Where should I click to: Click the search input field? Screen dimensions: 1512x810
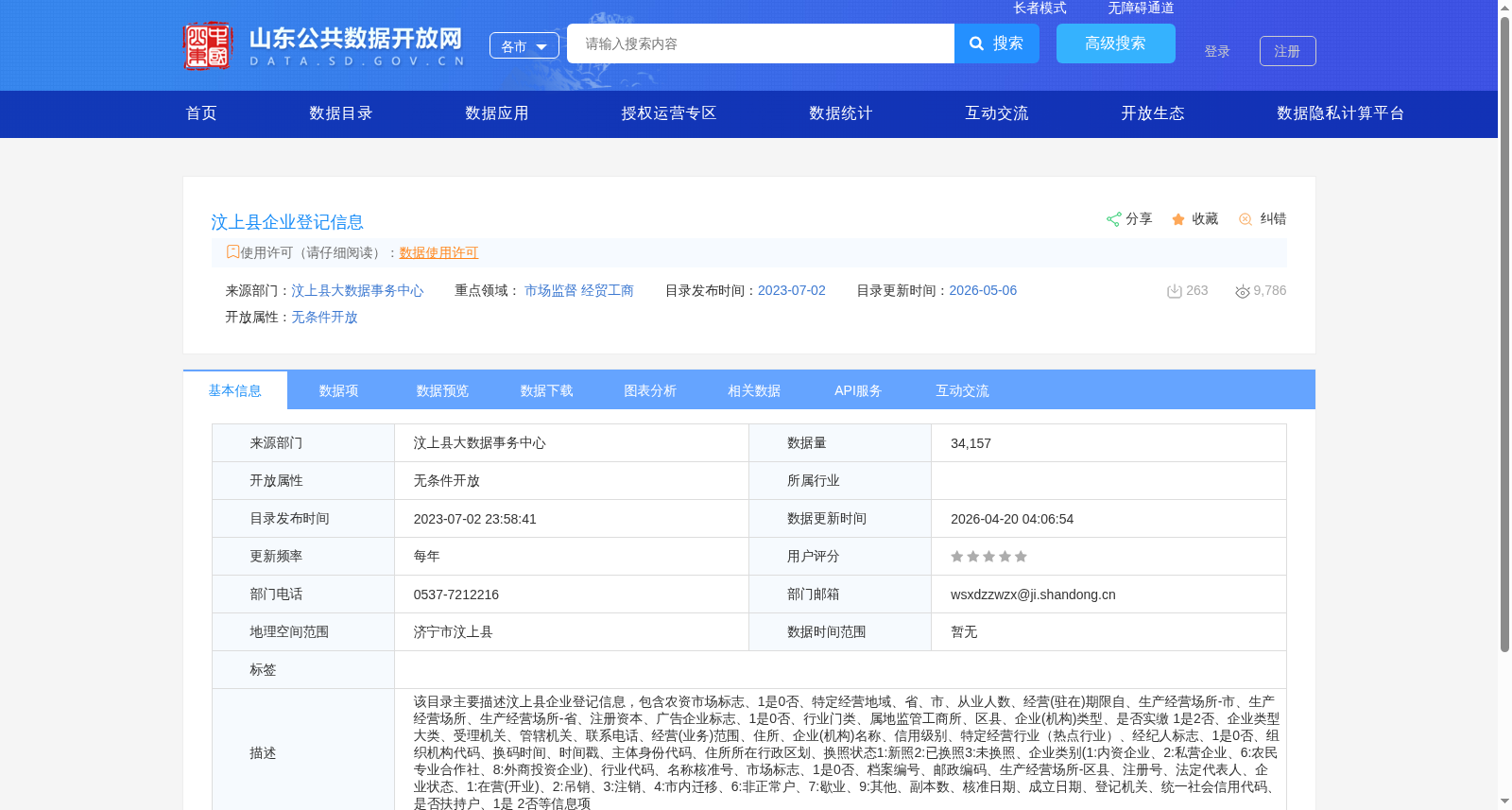point(761,43)
